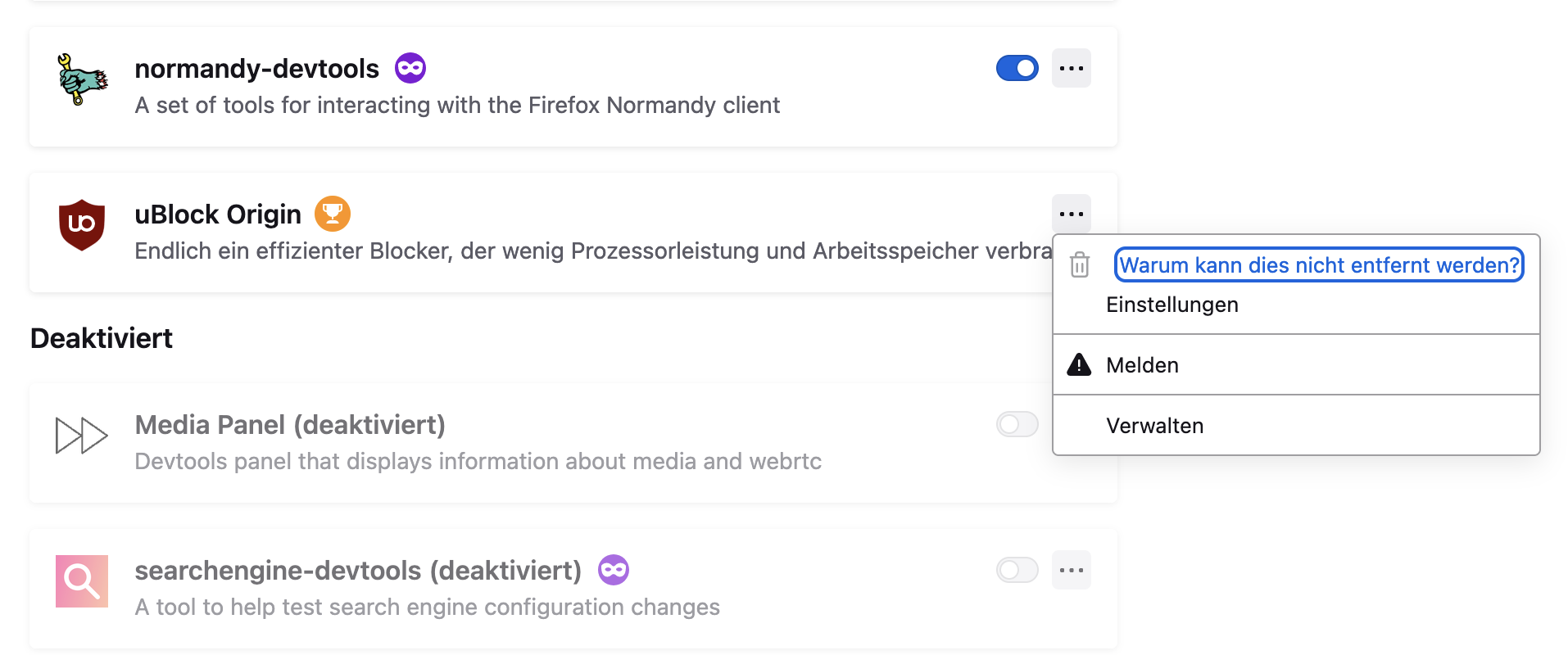The image size is (1568, 655).
Task: Select the Melden menu entry
Action: (1142, 365)
